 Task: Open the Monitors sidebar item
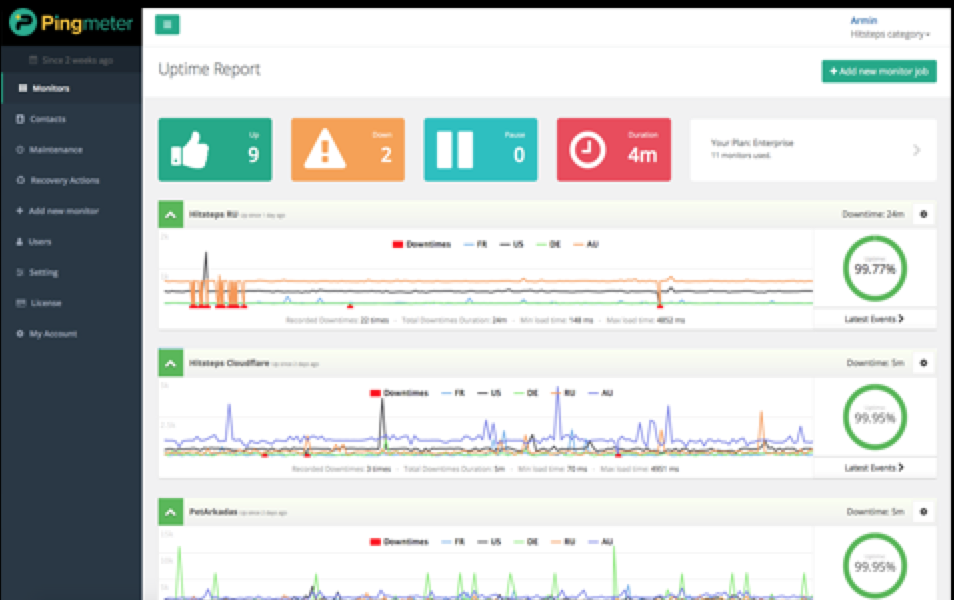[x=71, y=88]
